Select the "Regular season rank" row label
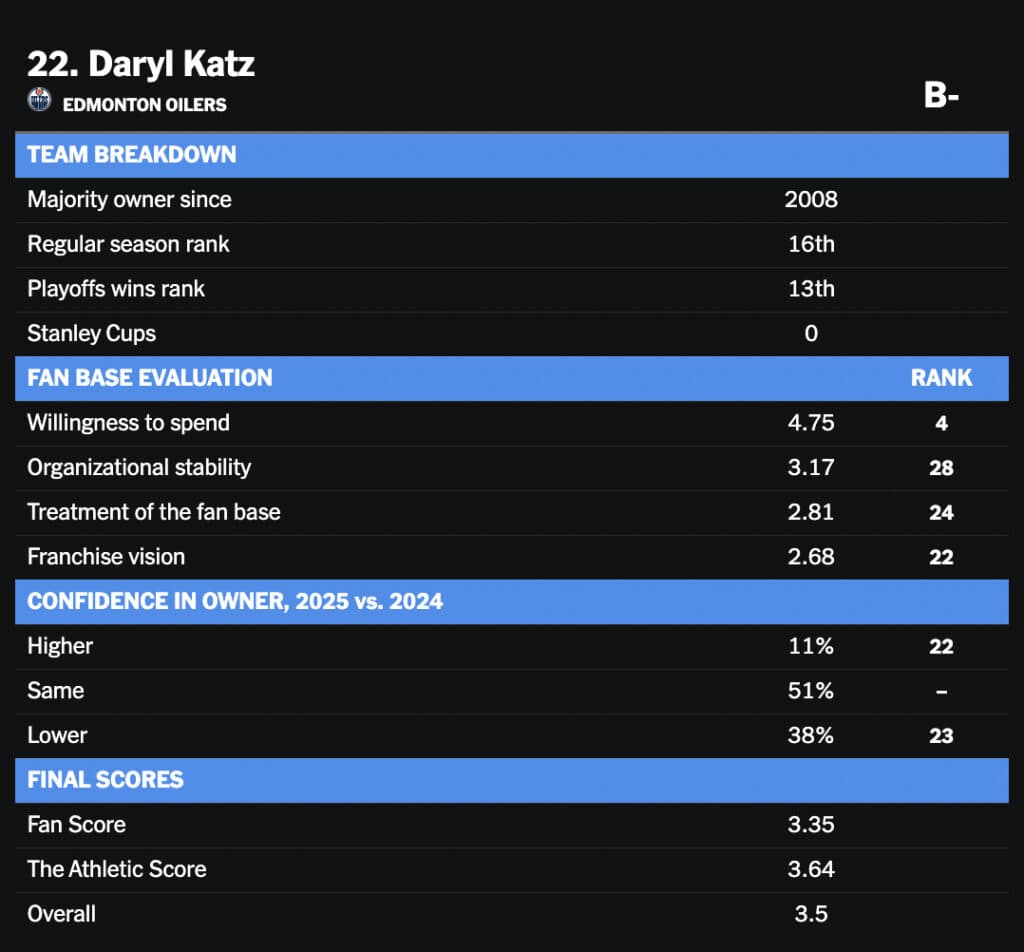Screen dimensions: 1024x952 pyautogui.click(x=128, y=244)
